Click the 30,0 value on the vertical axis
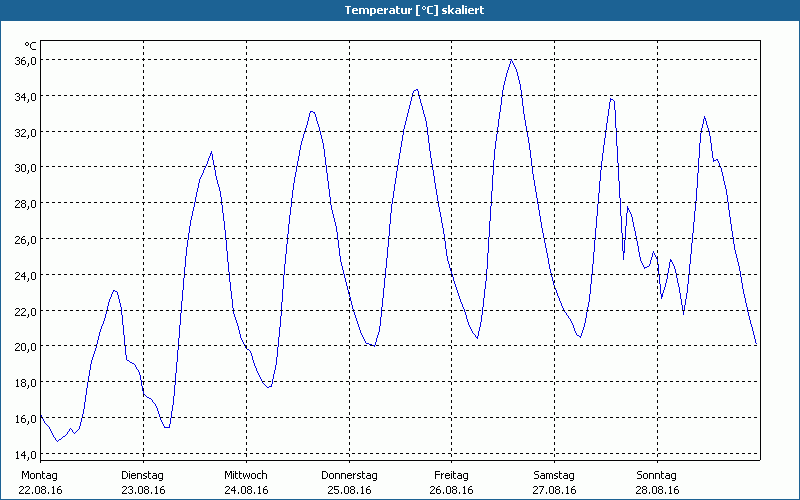This screenshot has height=500, width=800. point(25,167)
